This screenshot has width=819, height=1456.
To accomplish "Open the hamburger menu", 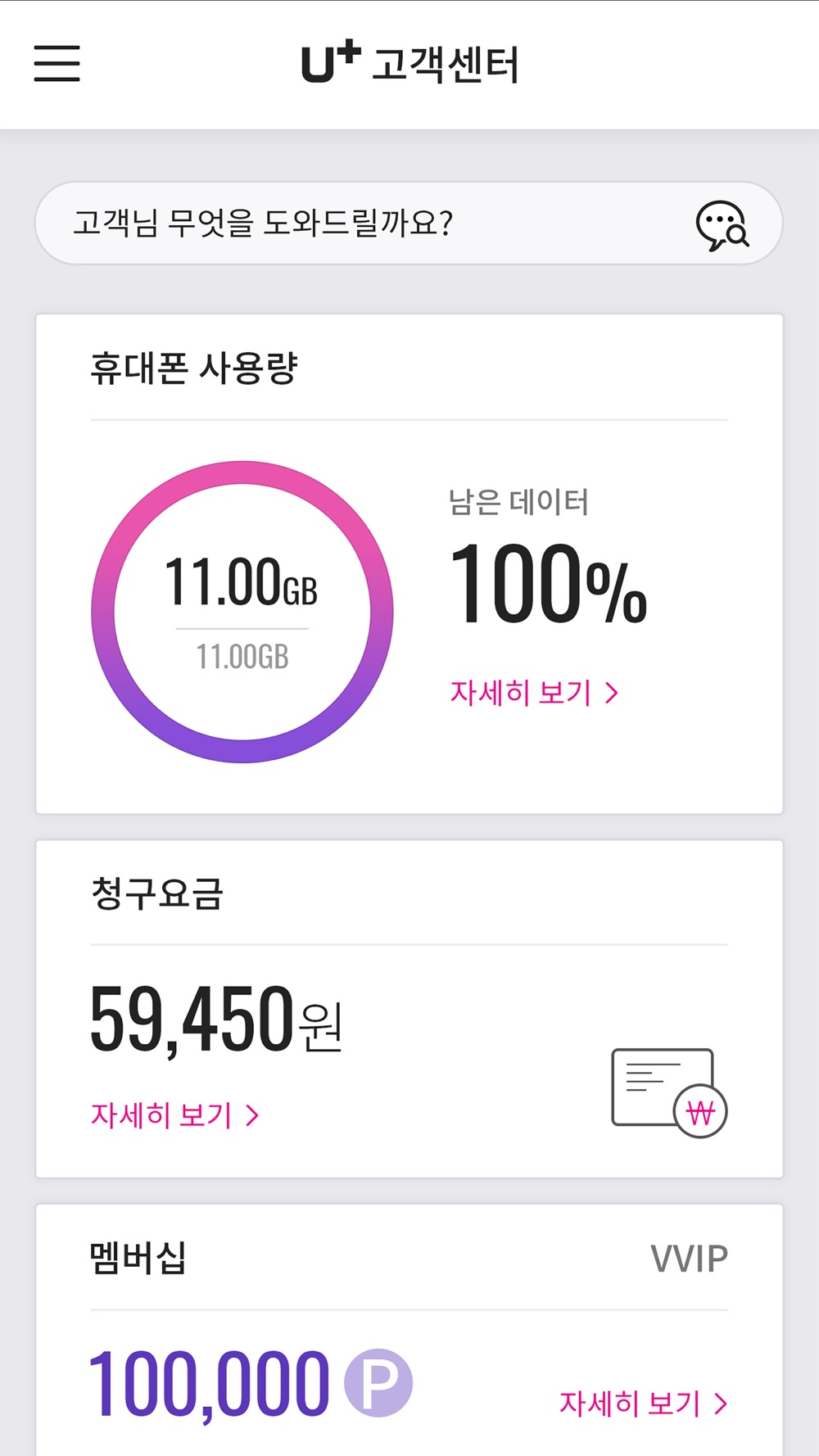I will [57, 64].
